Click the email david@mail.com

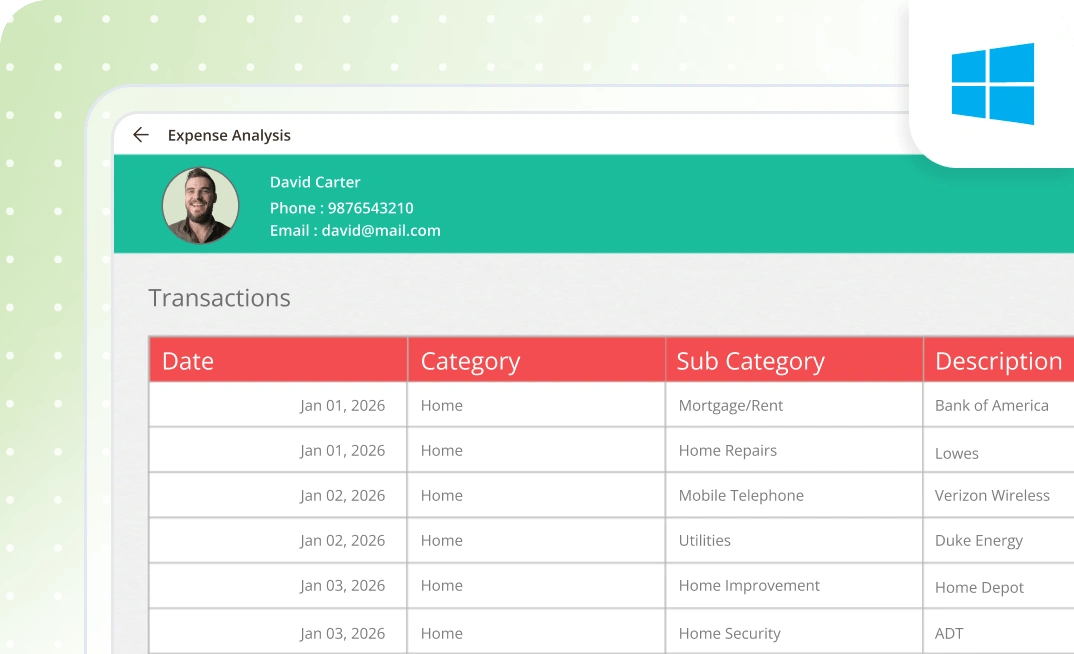pos(381,231)
